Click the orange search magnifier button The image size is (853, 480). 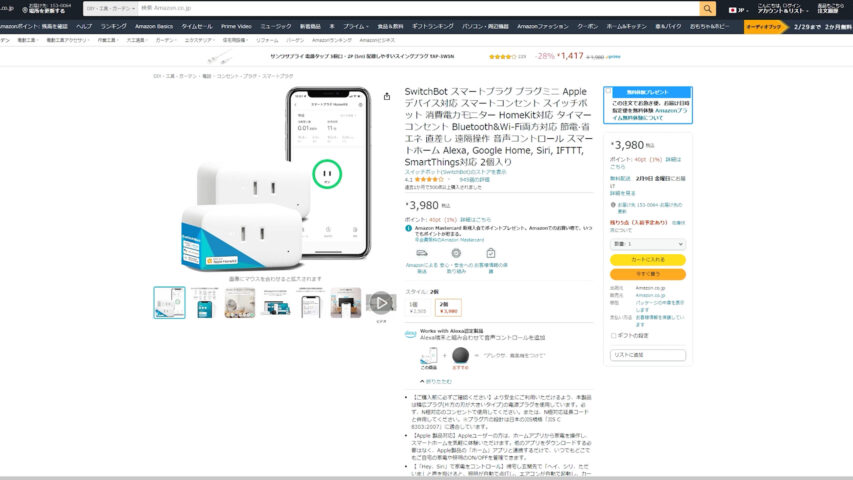(x=707, y=8)
